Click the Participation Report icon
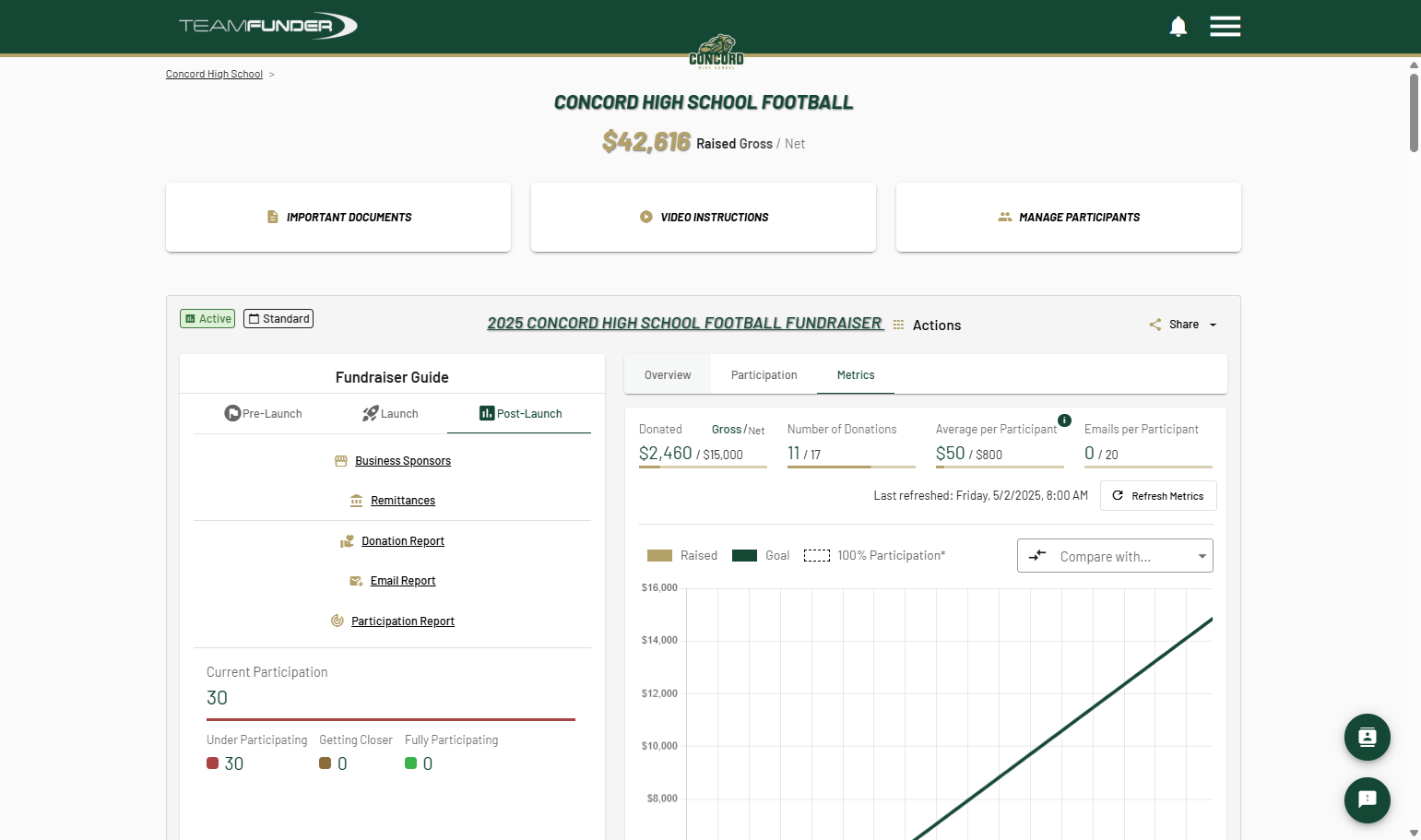This screenshot has width=1421, height=840. [337, 621]
